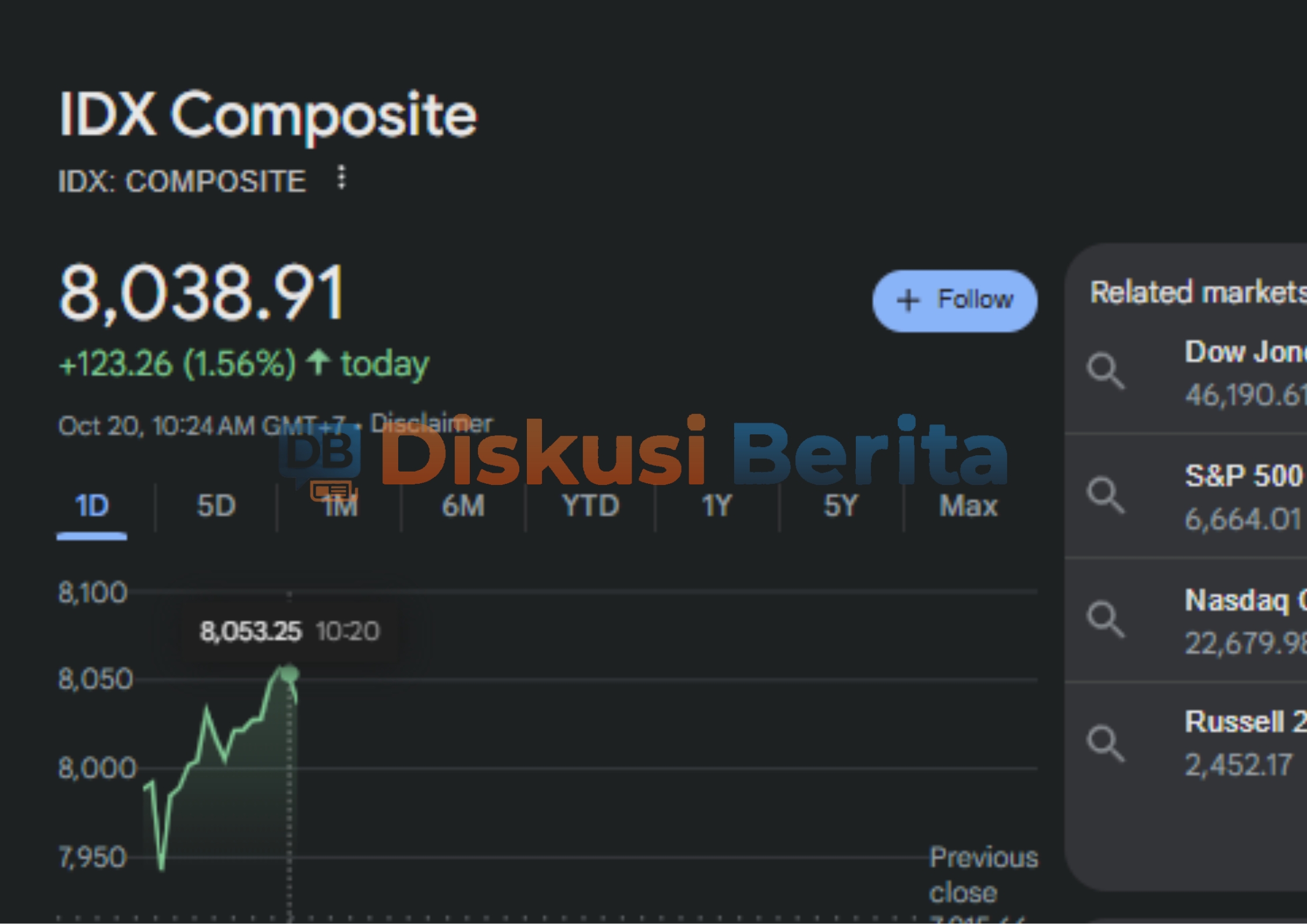
Task: View the 5Y chart range
Action: (x=841, y=505)
